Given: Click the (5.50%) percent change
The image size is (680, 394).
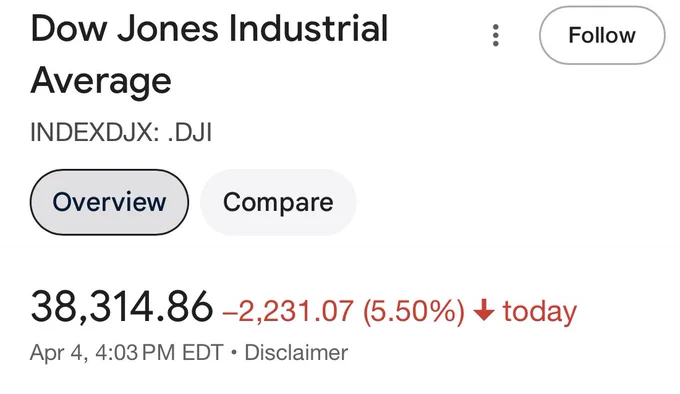Looking at the screenshot, I should click(x=414, y=311).
